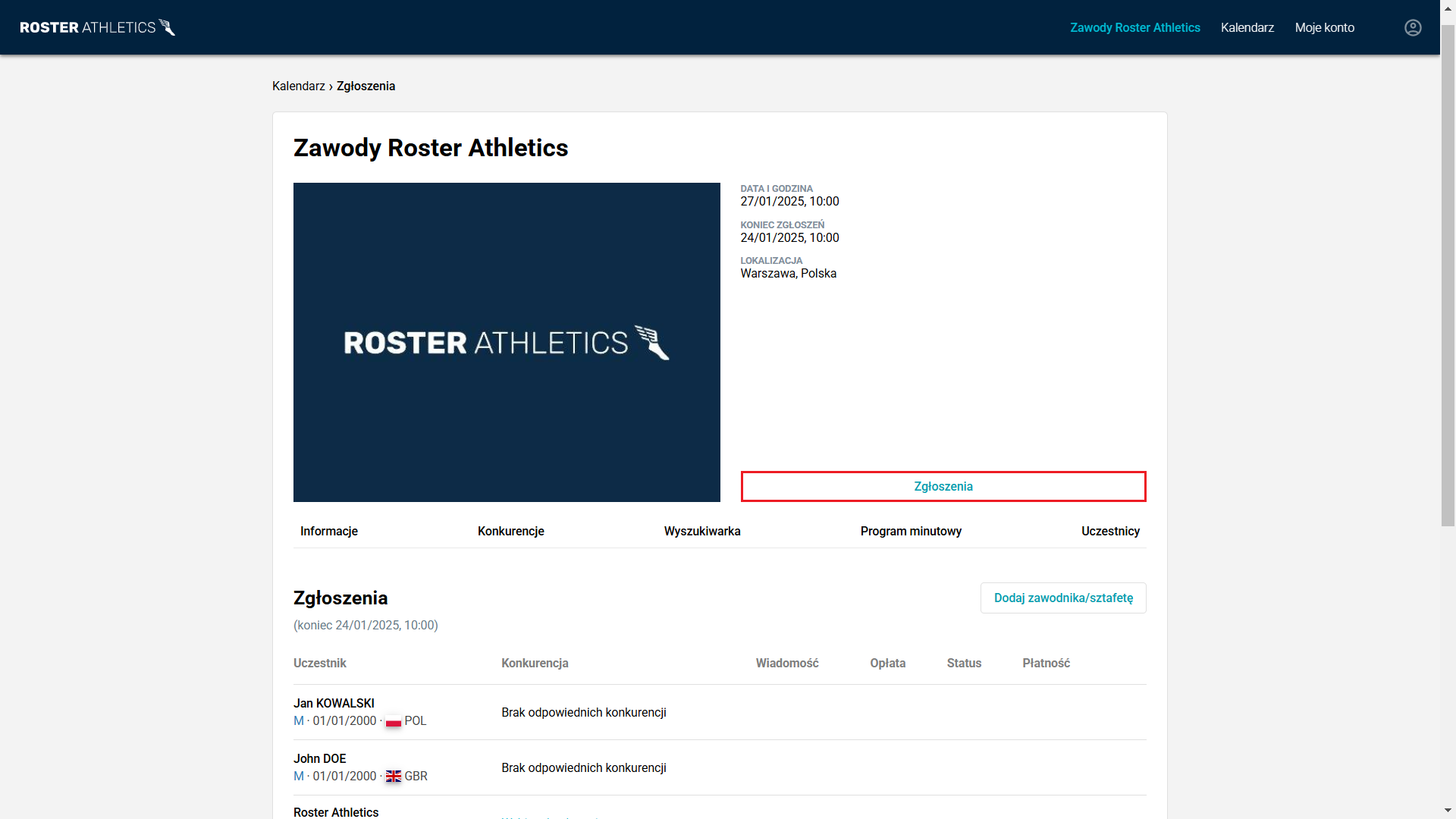Screen dimensions: 1456x819
Task: Click the British flag next to GBR
Action: coord(393,777)
